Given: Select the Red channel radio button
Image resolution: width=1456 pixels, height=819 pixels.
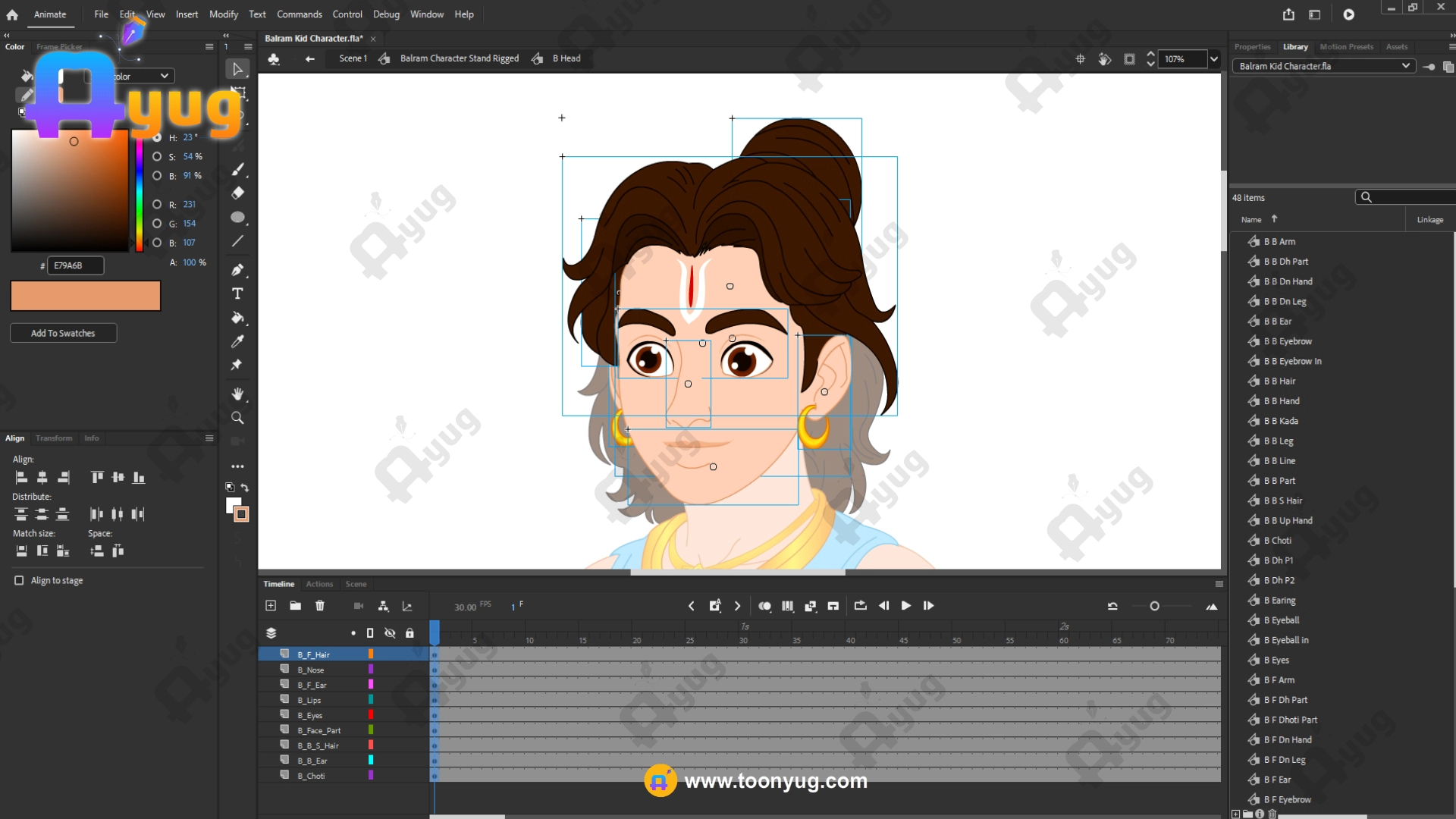Looking at the screenshot, I should point(157,204).
